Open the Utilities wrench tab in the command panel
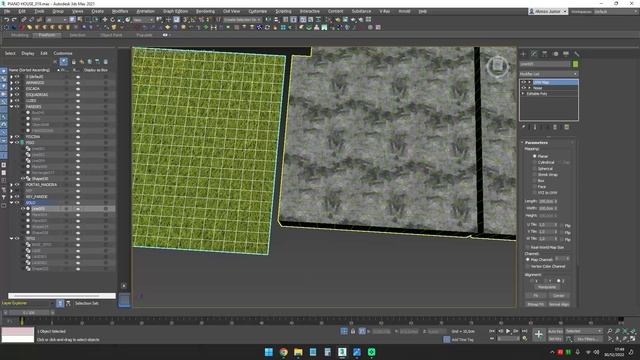Viewport: 640px width, 360px height. click(x=576, y=54)
